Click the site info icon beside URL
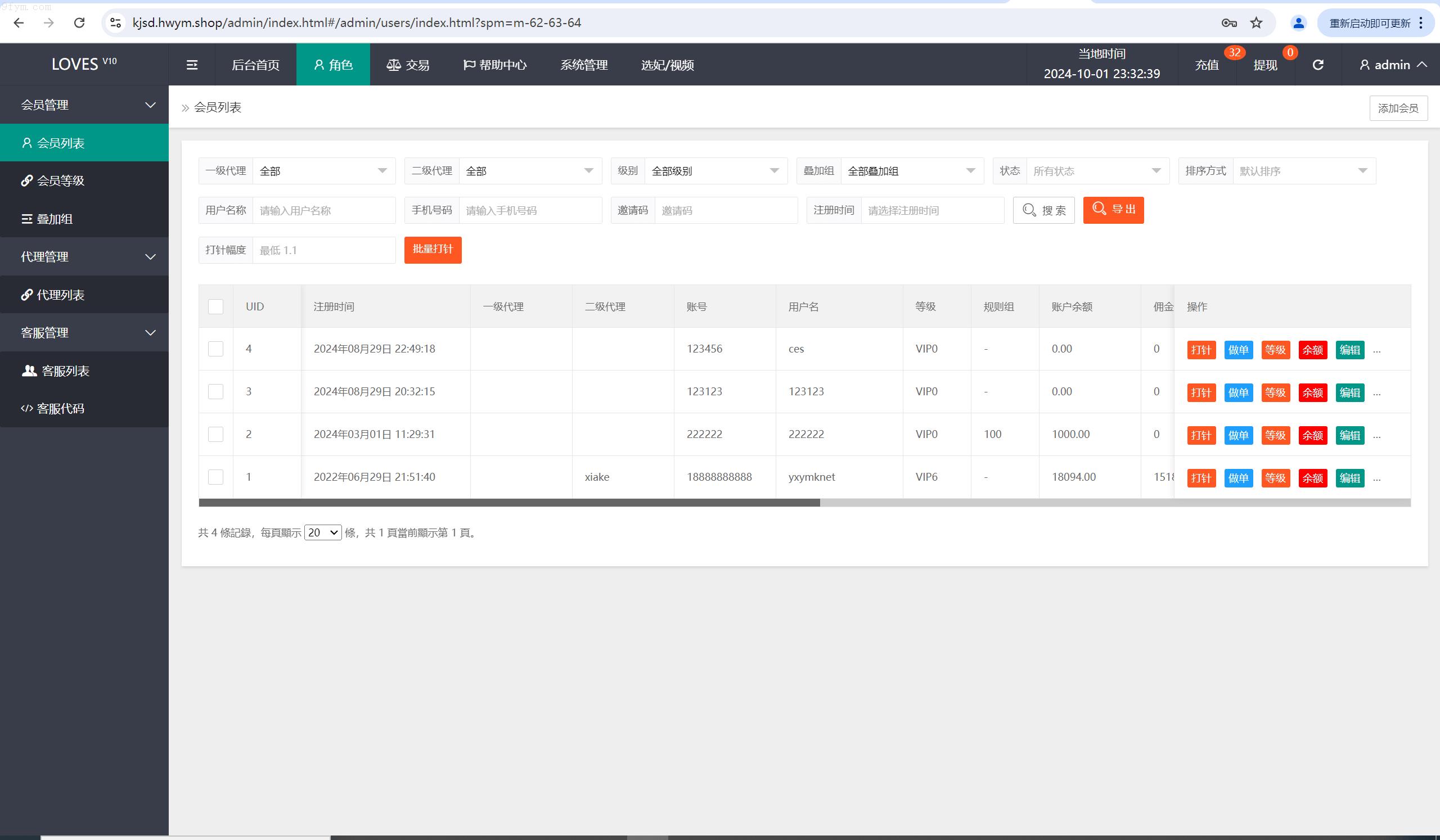The width and height of the screenshot is (1440, 840). coord(115,23)
